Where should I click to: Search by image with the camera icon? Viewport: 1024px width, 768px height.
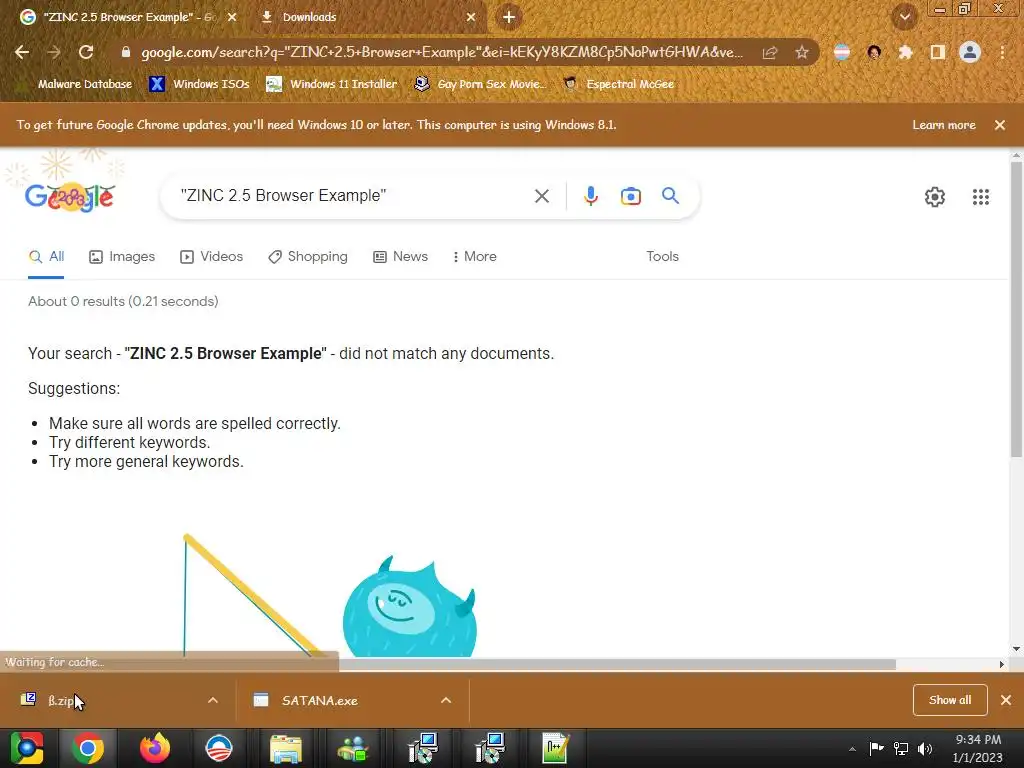[630, 196]
